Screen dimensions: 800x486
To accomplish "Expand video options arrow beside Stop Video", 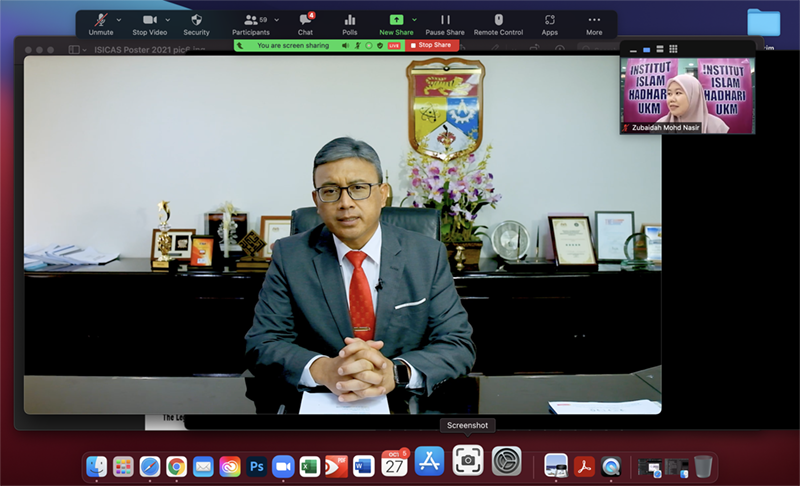I will pyautogui.click(x=168, y=20).
